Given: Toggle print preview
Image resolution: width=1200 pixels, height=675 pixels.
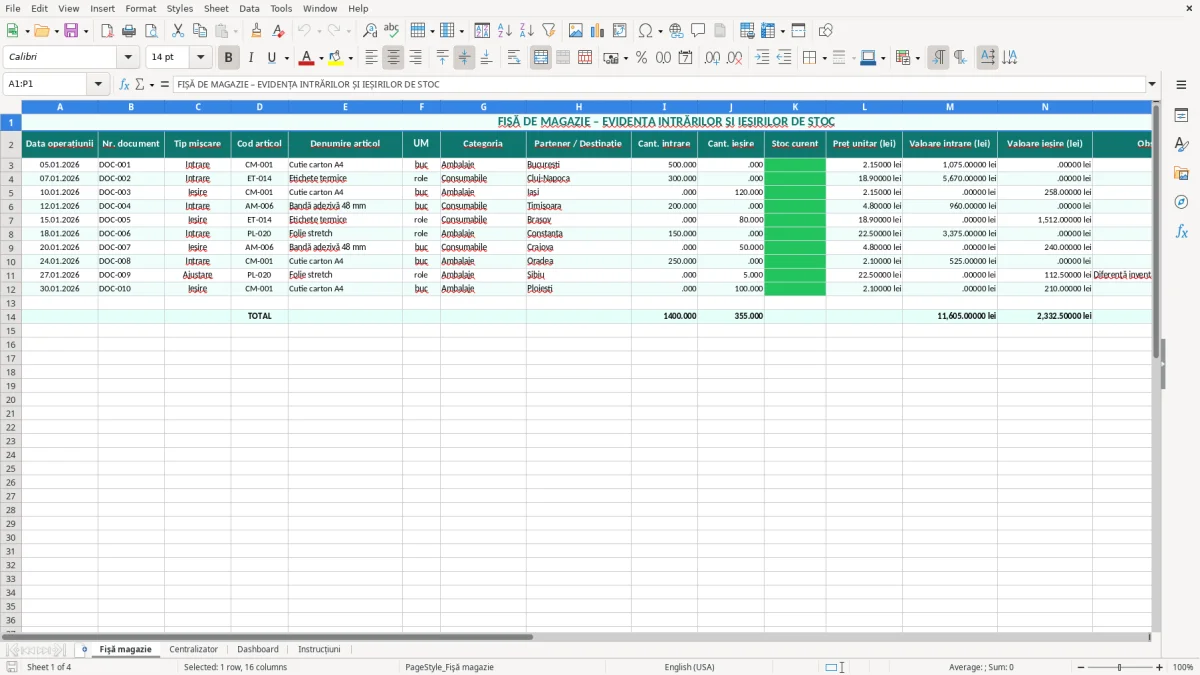Looking at the screenshot, I should (151, 31).
